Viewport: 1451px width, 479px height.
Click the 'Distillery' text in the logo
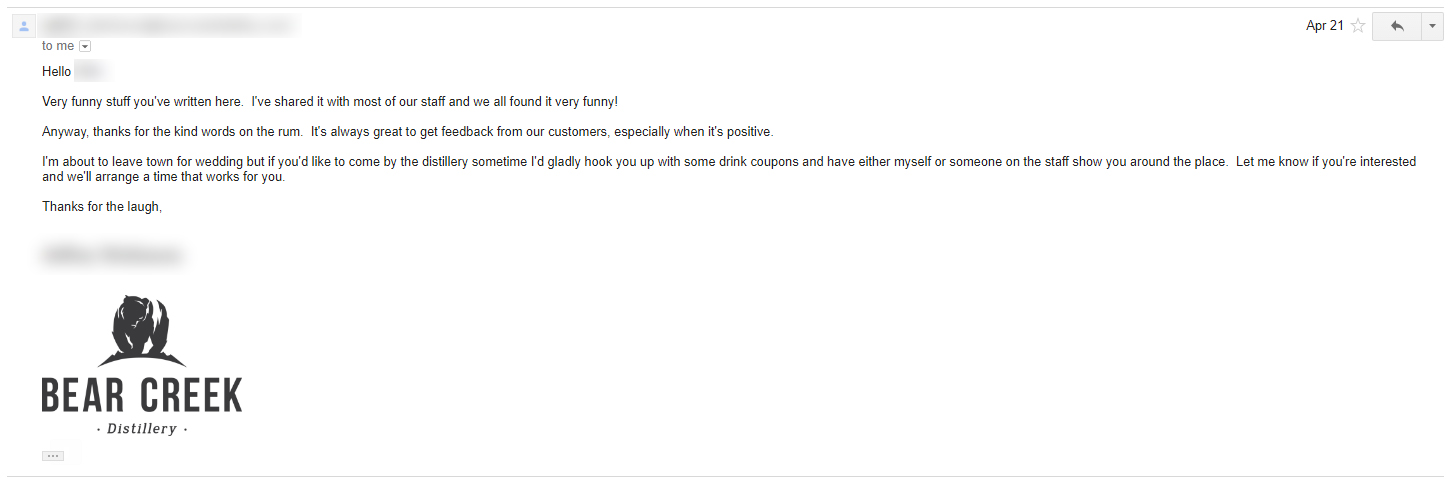coord(142,429)
